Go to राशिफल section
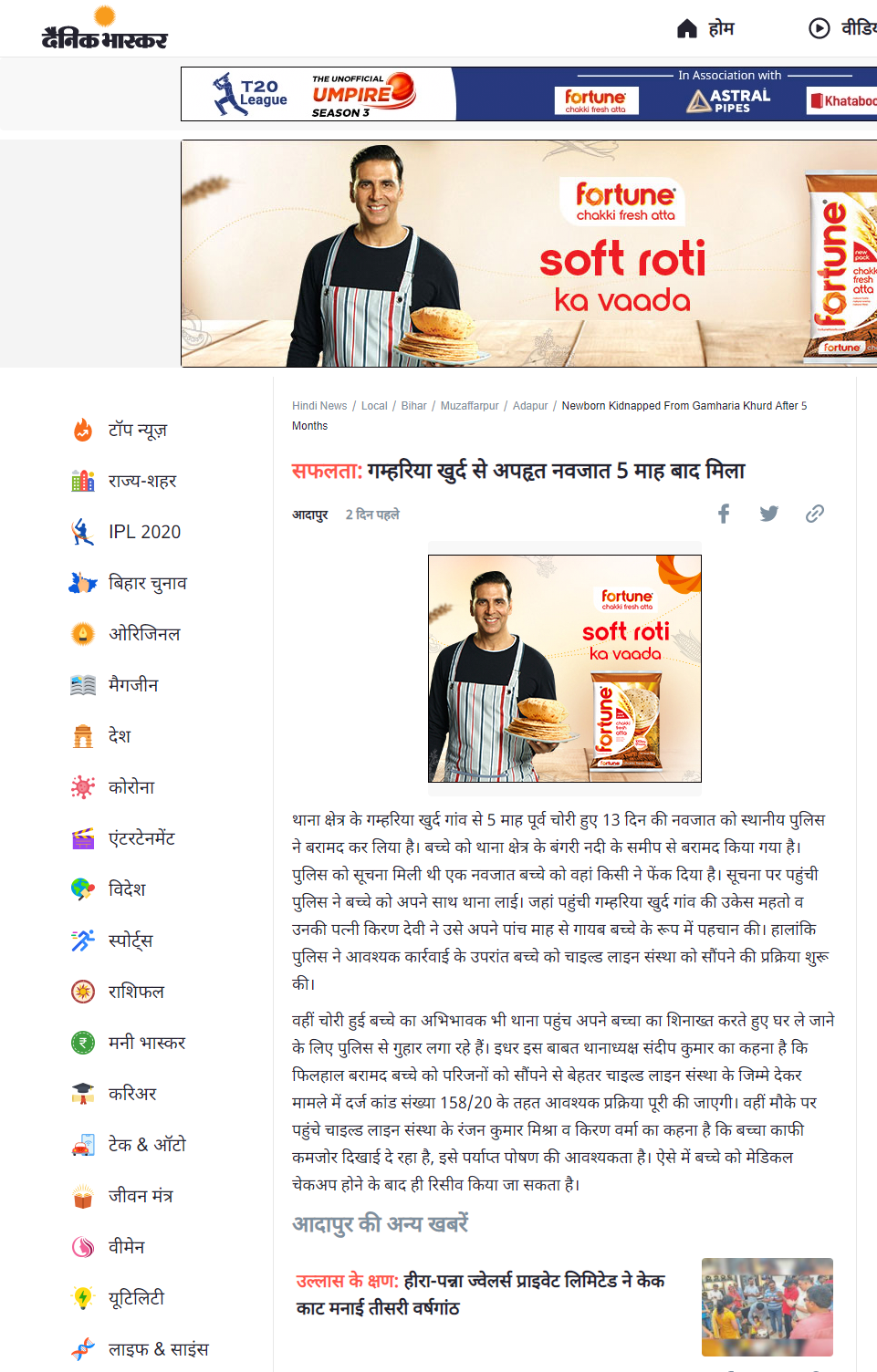 [137, 992]
